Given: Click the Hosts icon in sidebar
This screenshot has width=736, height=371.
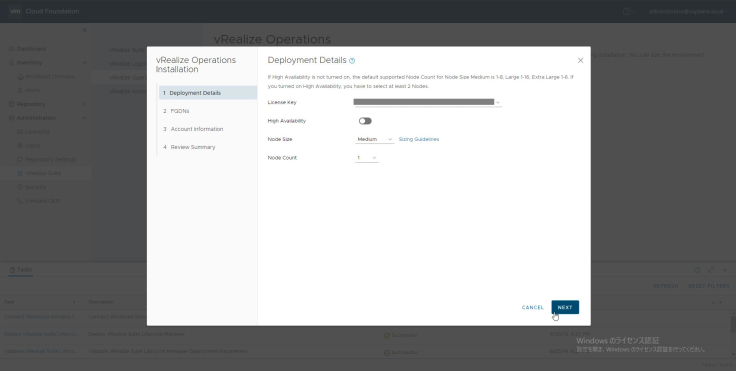Looking at the screenshot, I should 20,90.
